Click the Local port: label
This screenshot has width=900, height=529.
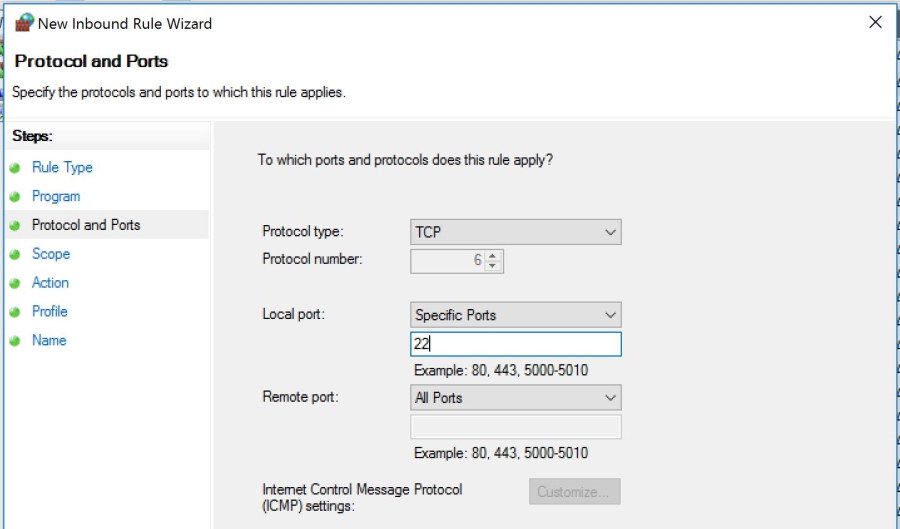click(293, 314)
